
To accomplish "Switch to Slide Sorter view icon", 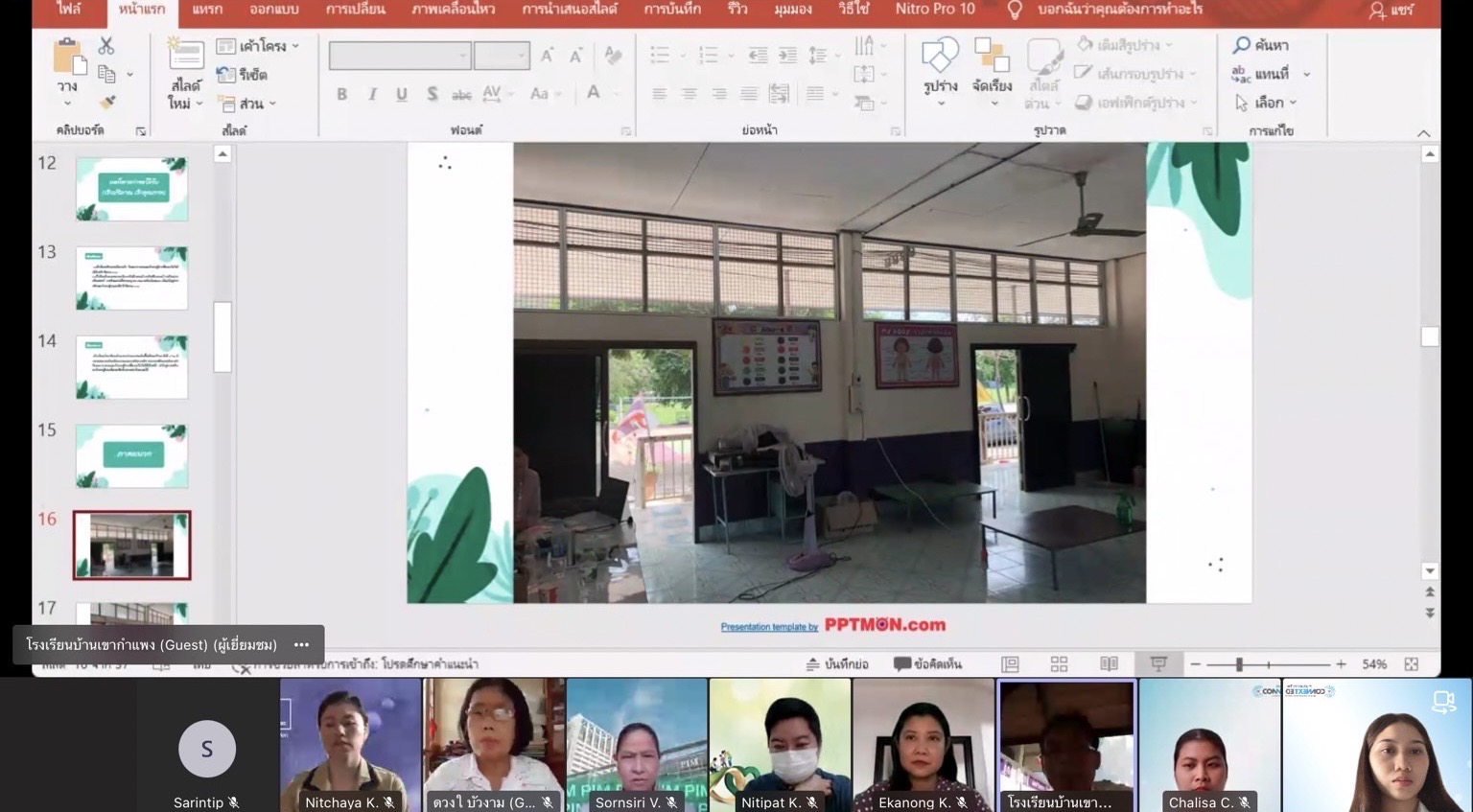I will (x=1059, y=664).
